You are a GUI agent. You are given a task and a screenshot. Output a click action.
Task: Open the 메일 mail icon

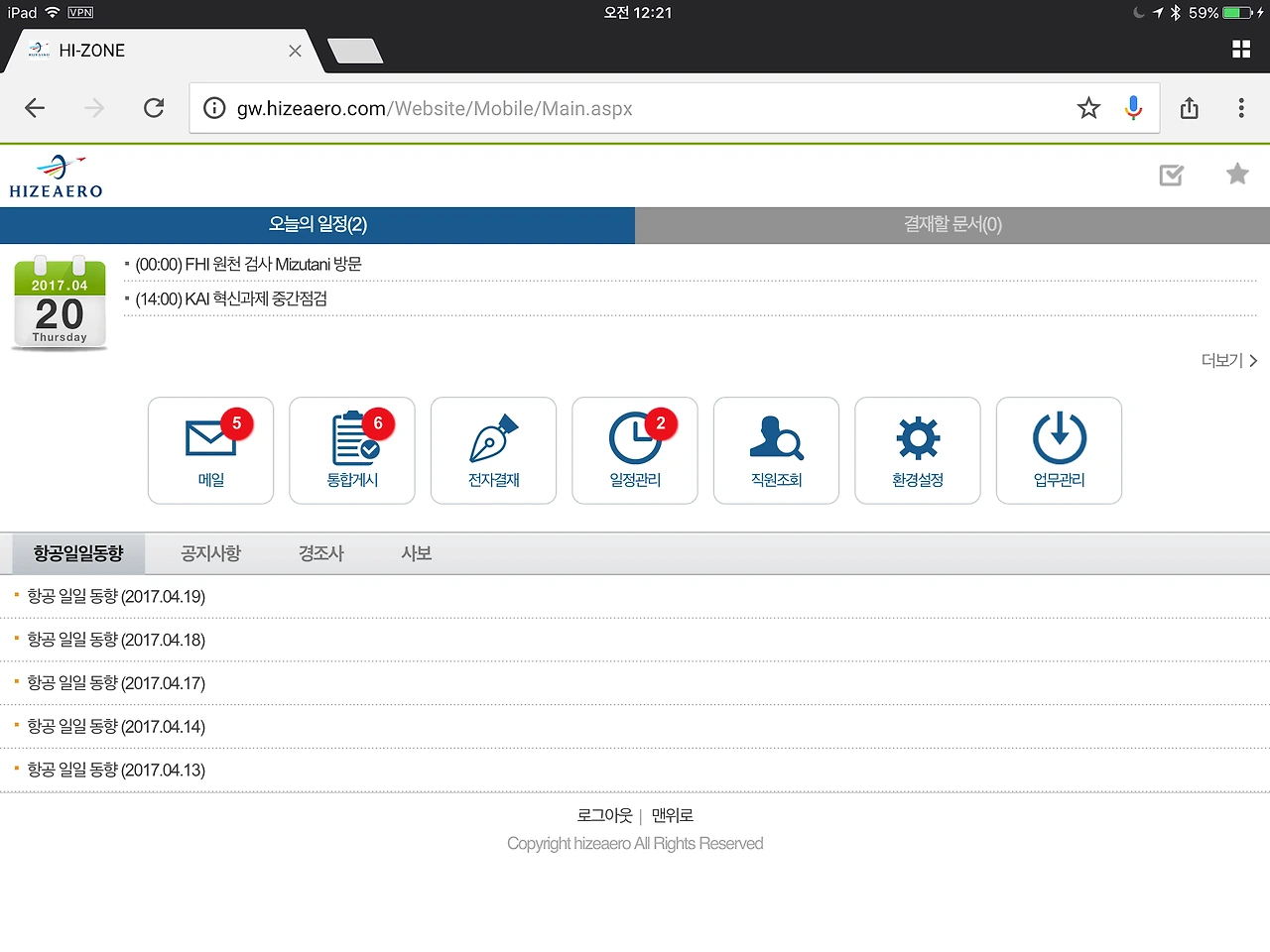[211, 450]
